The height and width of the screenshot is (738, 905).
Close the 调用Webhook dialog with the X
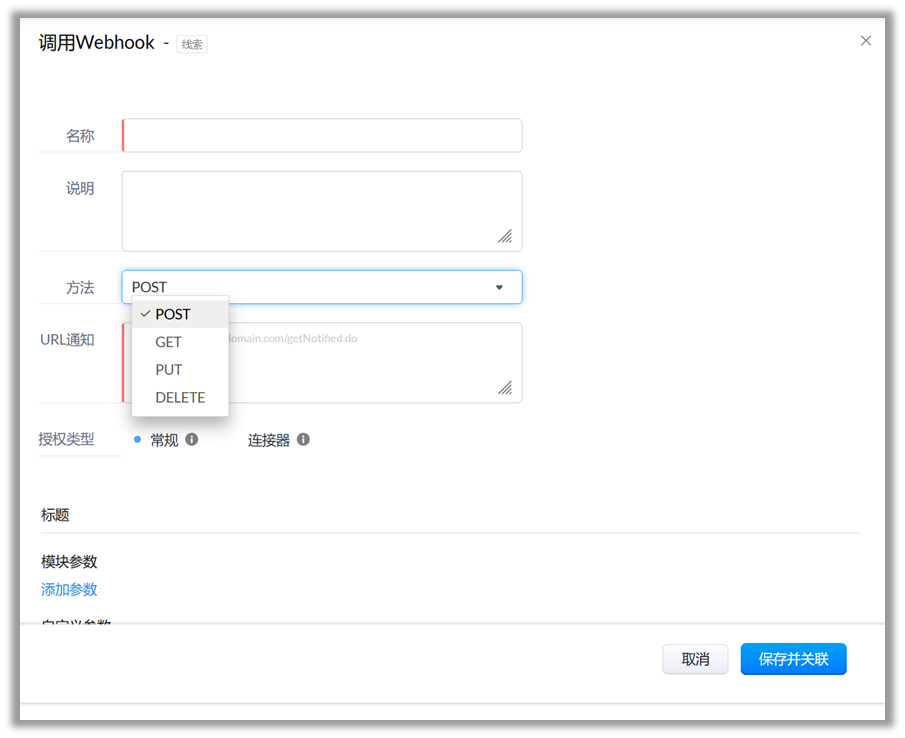coord(866,41)
